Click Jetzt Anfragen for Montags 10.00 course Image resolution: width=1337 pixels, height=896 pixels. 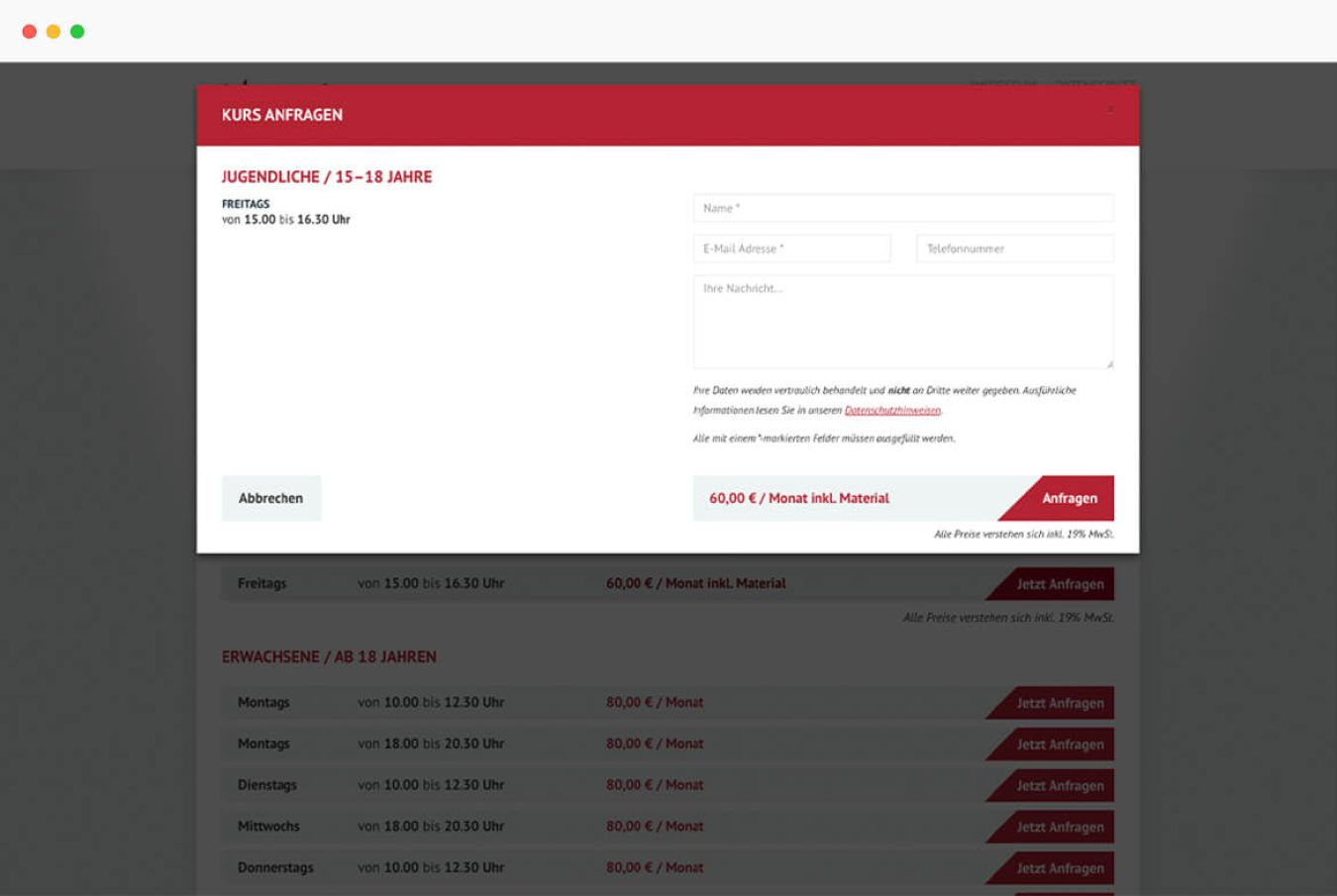coord(1059,703)
